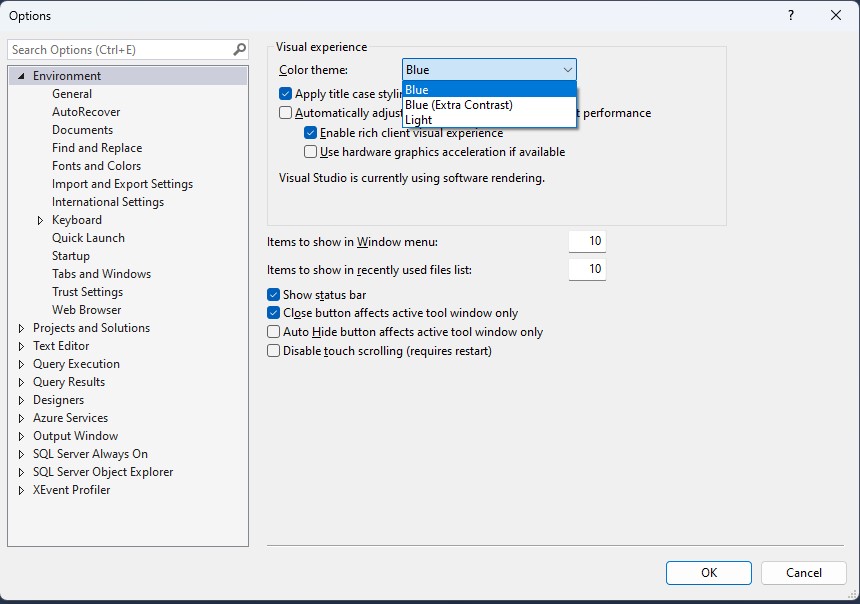860x604 pixels.
Task: Expand the Keyboard settings node
Action: pyautogui.click(x=42, y=220)
